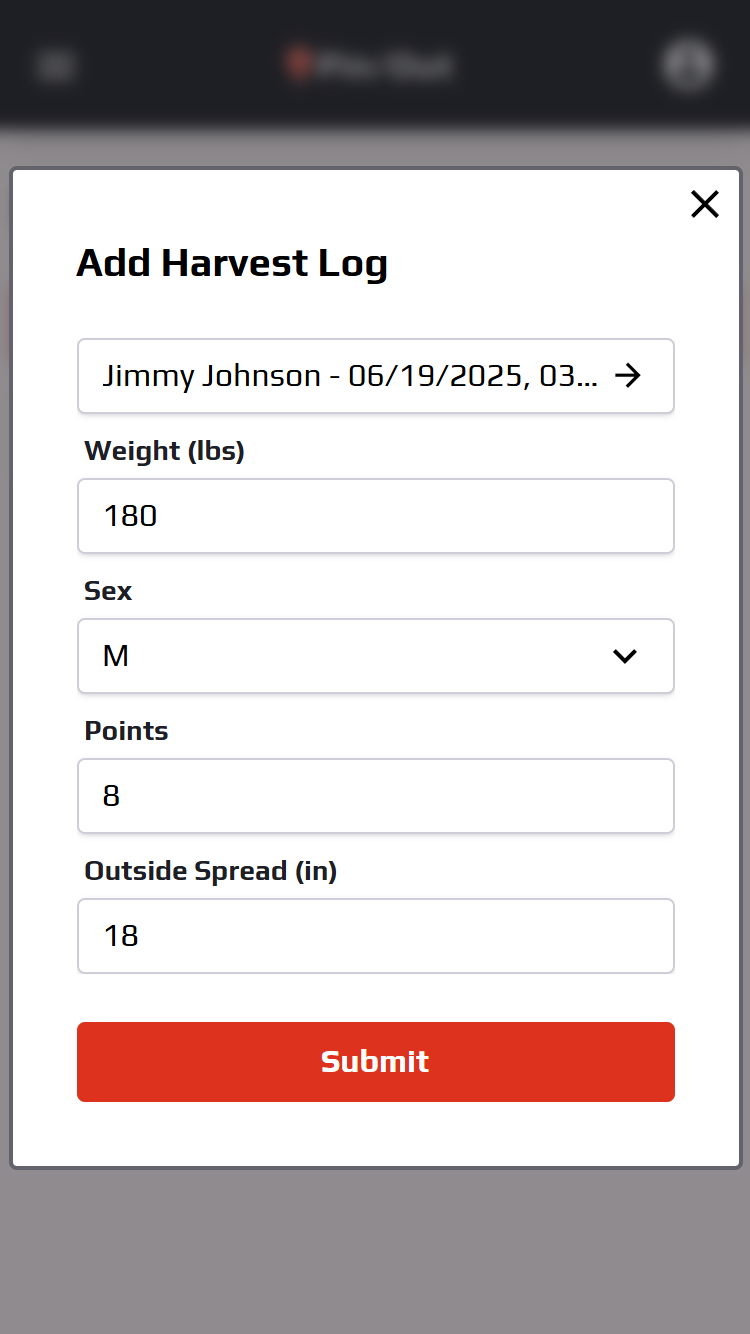Select the Sex field showing M
The width and height of the screenshot is (750, 1334).
[376, 656]
